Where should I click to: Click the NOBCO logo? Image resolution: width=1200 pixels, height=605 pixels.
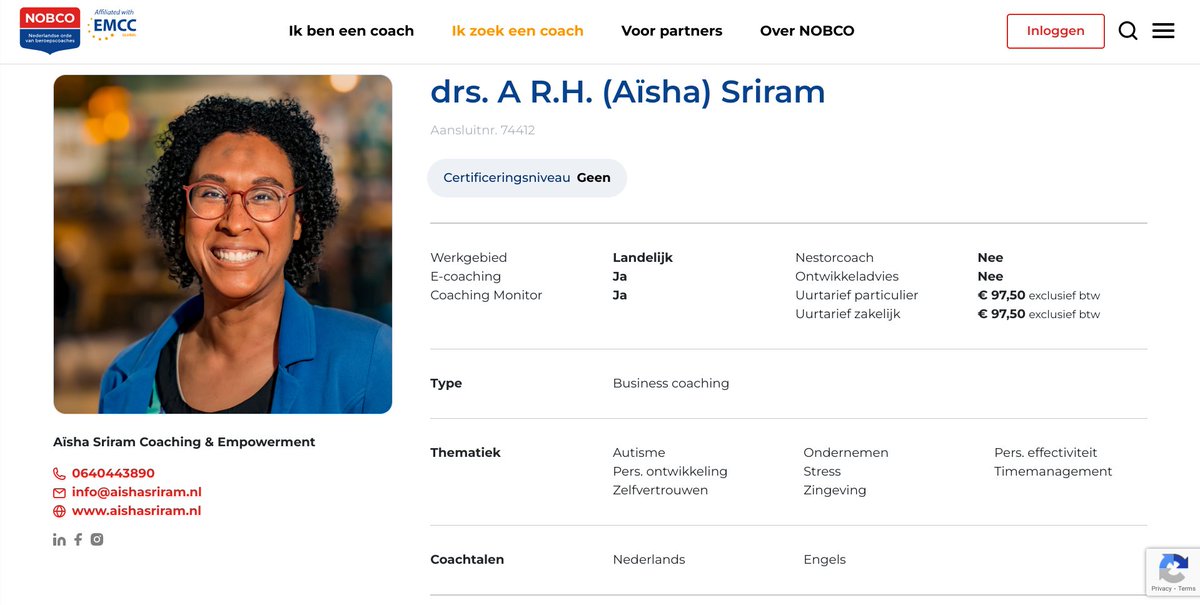pos(50,30)
